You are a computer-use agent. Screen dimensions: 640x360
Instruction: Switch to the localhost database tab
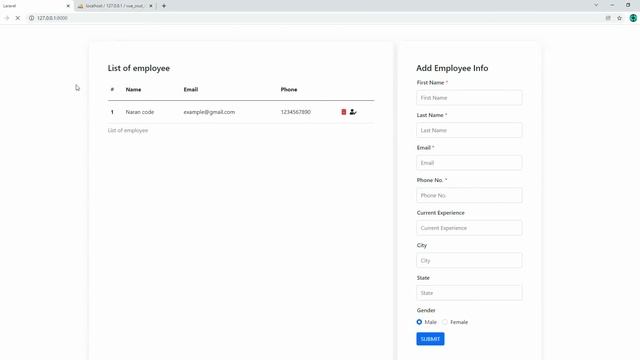[x=115, y=6]
